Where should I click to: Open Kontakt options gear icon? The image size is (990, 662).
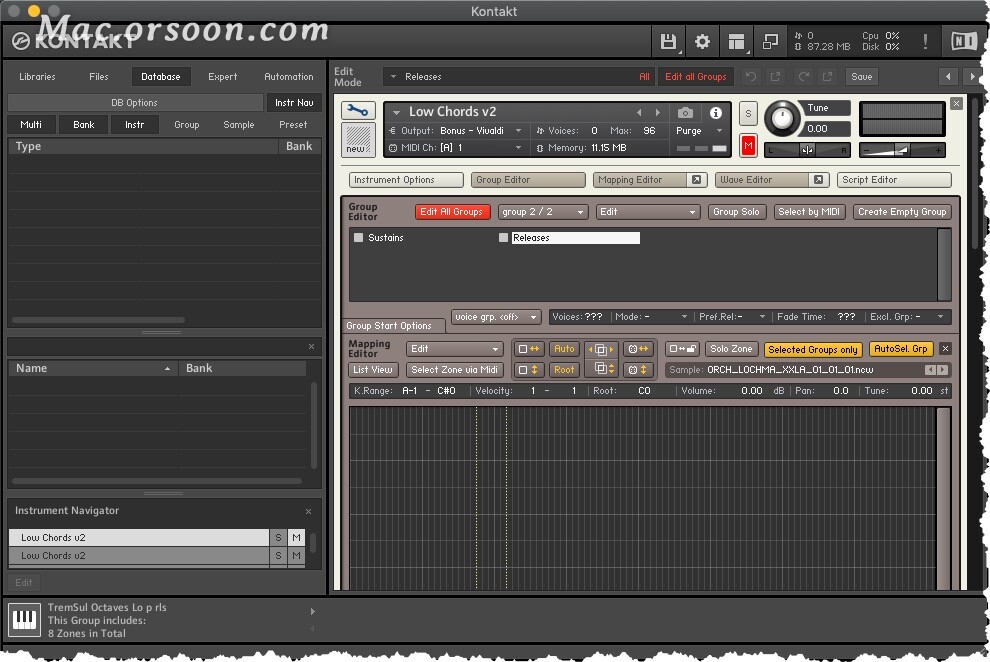click(702, 42)
